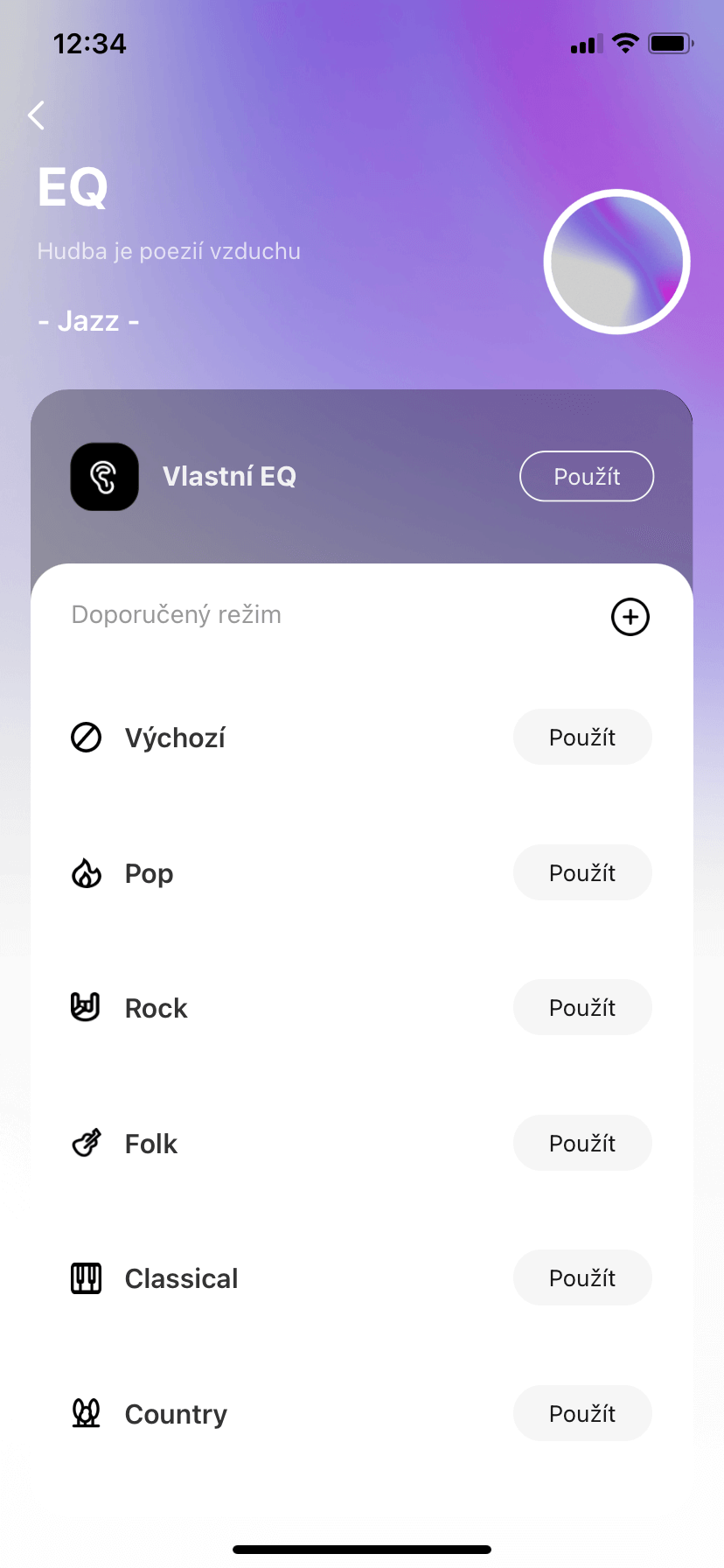Activate the Classical EQ preset
This screenshot has height=1568, width=724.
[582, 1278]
